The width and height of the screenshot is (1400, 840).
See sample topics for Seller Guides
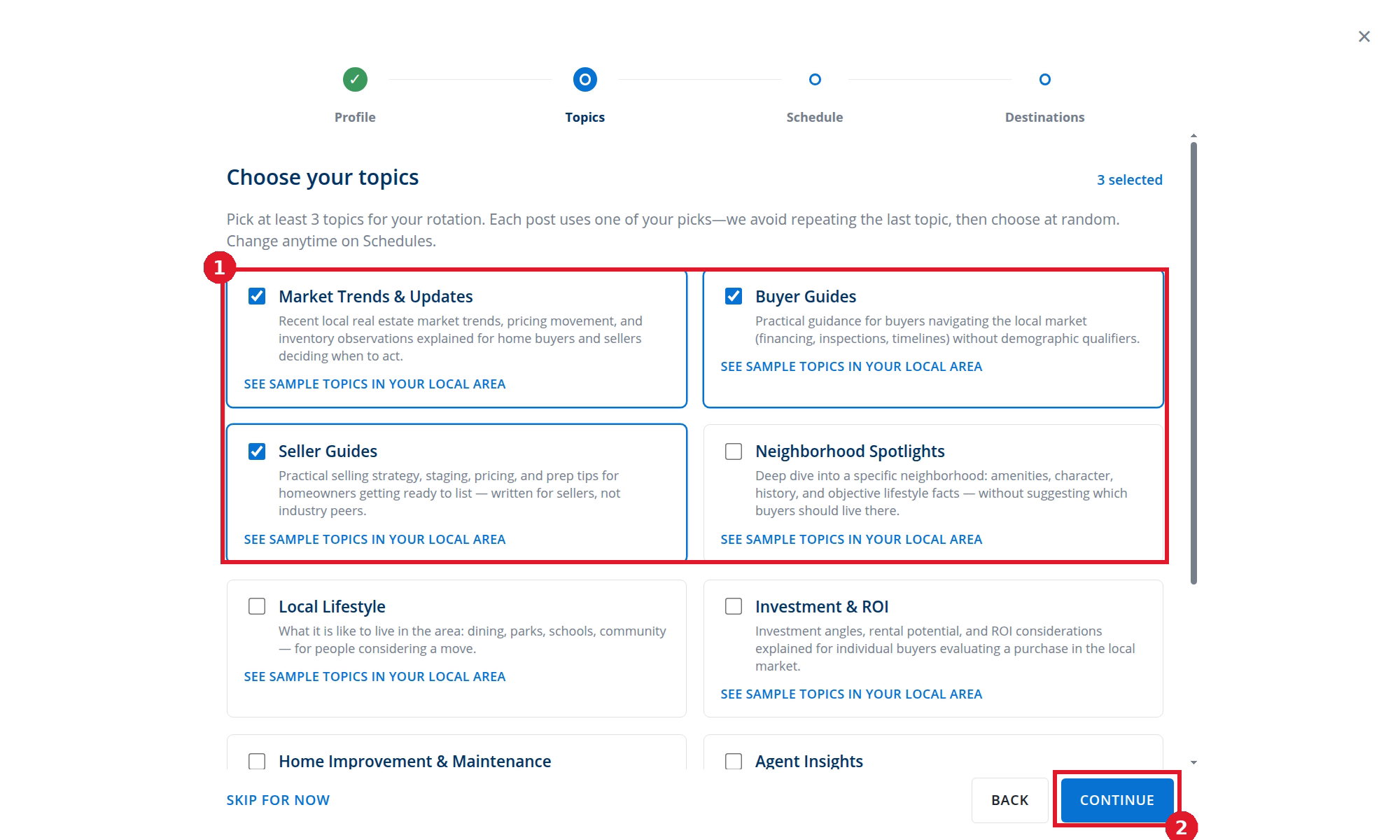(x=374, y=539)
